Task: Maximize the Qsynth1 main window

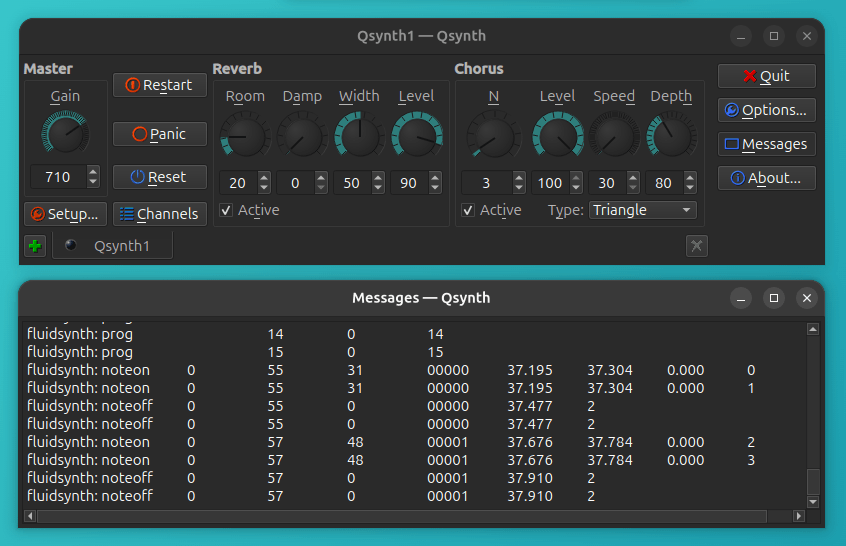Action: coord(774,36)
